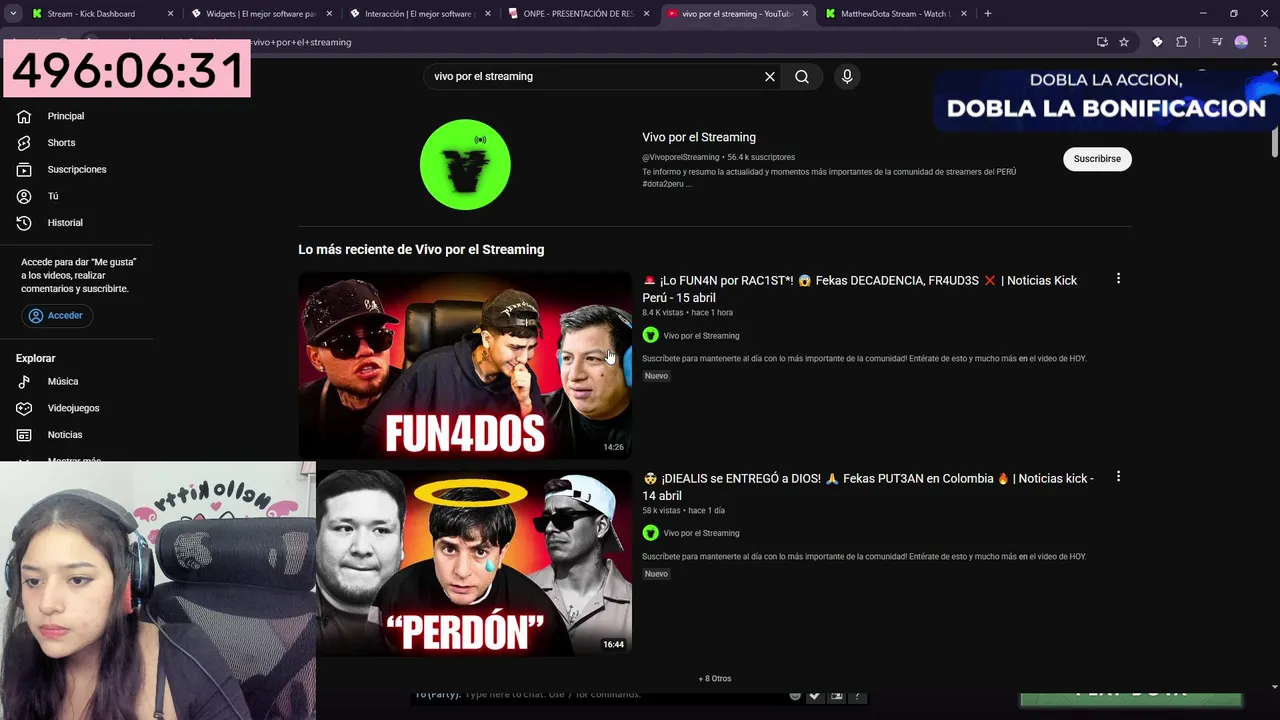Click channel avatar beside the 15 abril video
1280x720 pixels.
(x=650, y=336)
